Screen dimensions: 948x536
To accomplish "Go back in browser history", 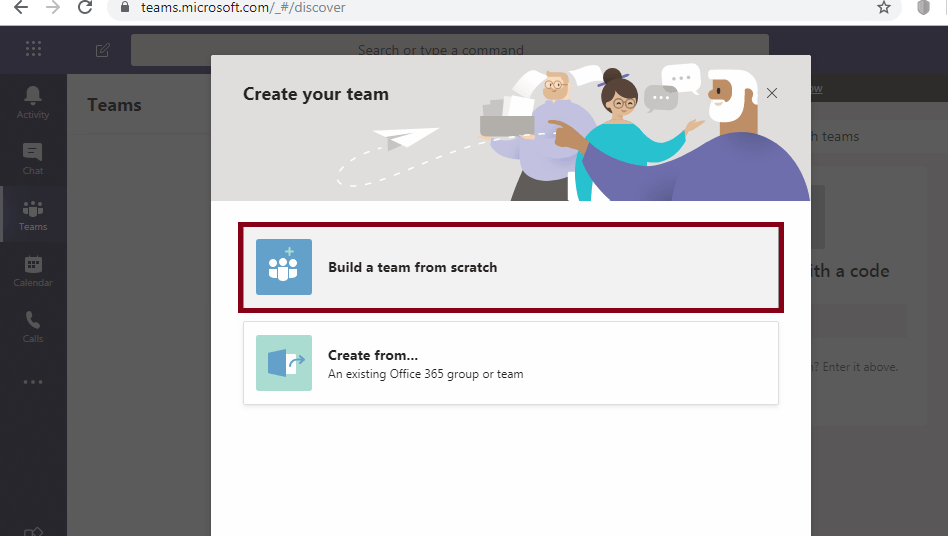I will 21,7.
